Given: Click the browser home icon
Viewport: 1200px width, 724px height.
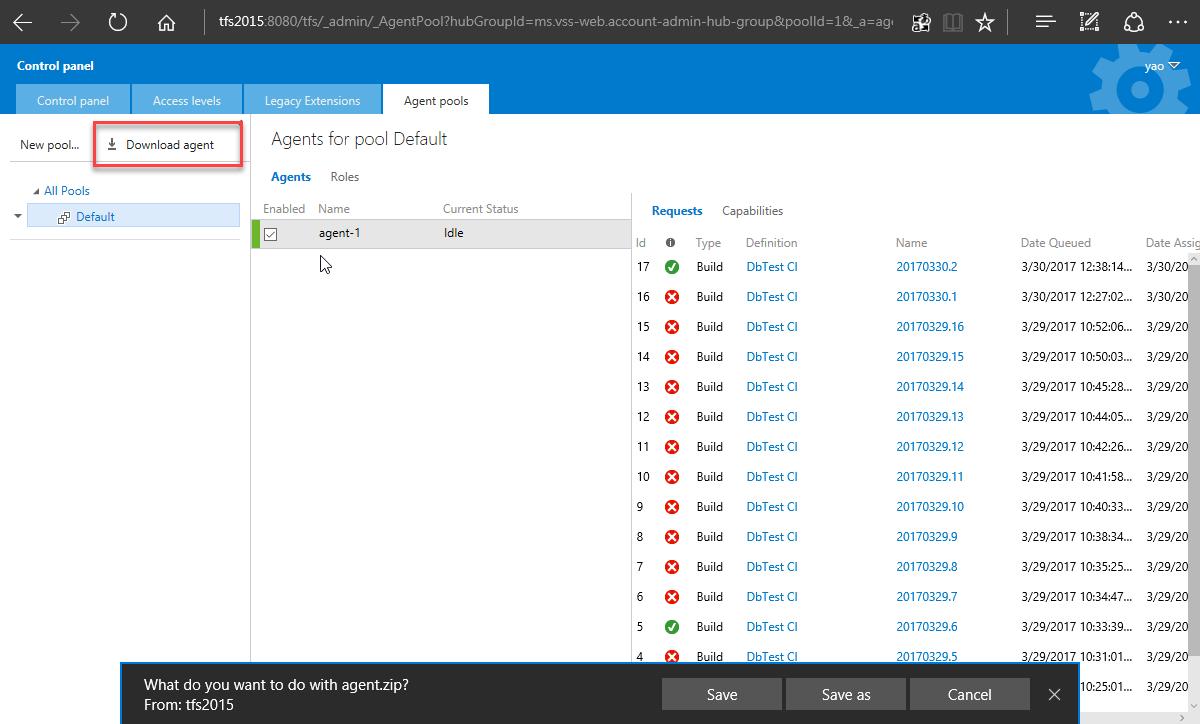Looking at the screenshot, I should [166, 22].
